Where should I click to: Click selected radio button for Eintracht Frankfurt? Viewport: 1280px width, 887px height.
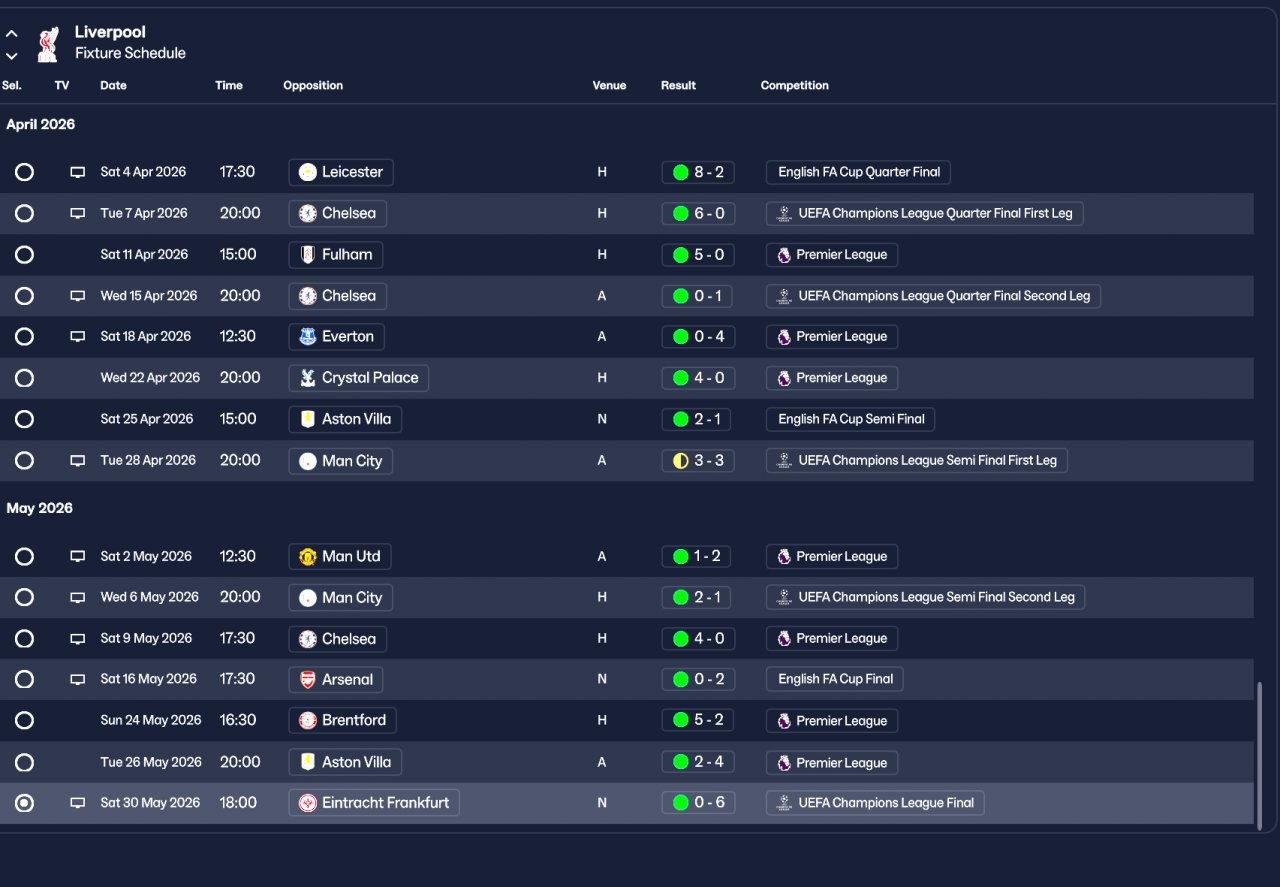[24, 803]
